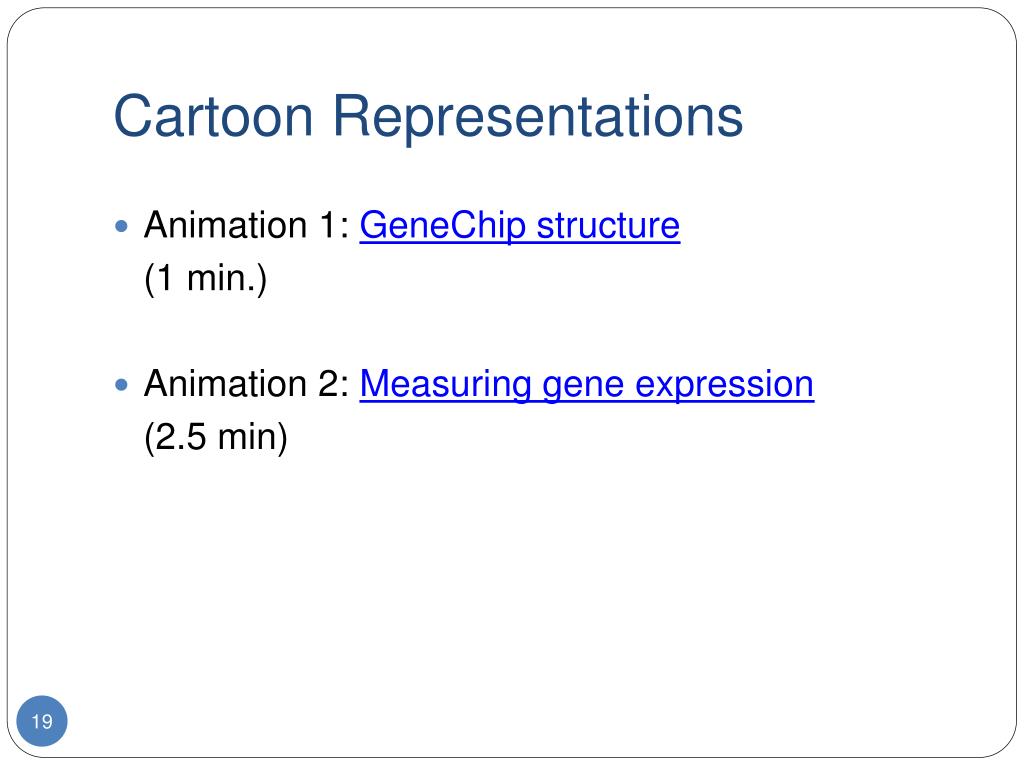
Task: Click the word 'Cartoon' in the title
Action: click(214, 116)
